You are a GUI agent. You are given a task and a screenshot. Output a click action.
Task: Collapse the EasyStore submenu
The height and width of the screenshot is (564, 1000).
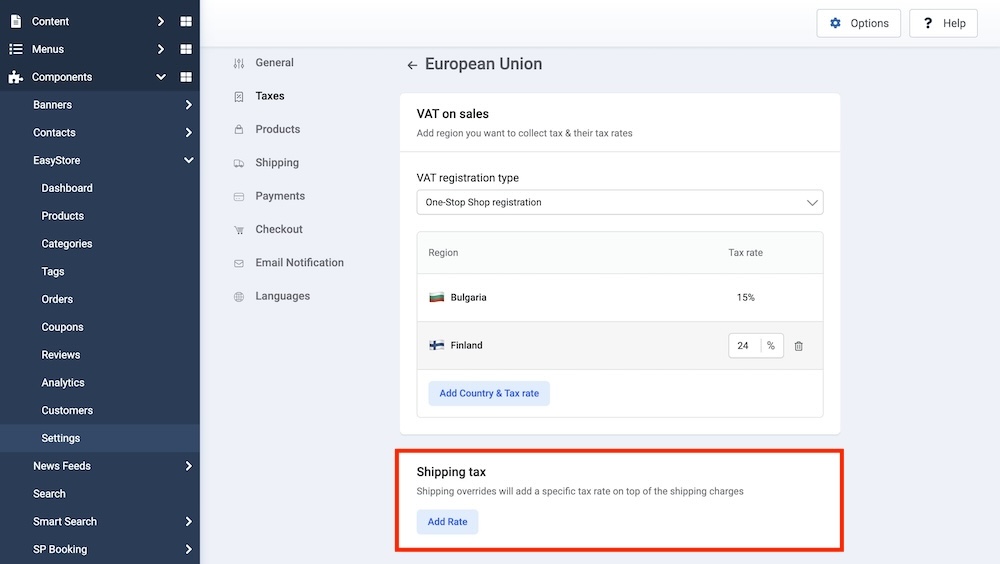click(x=188, y=160)
